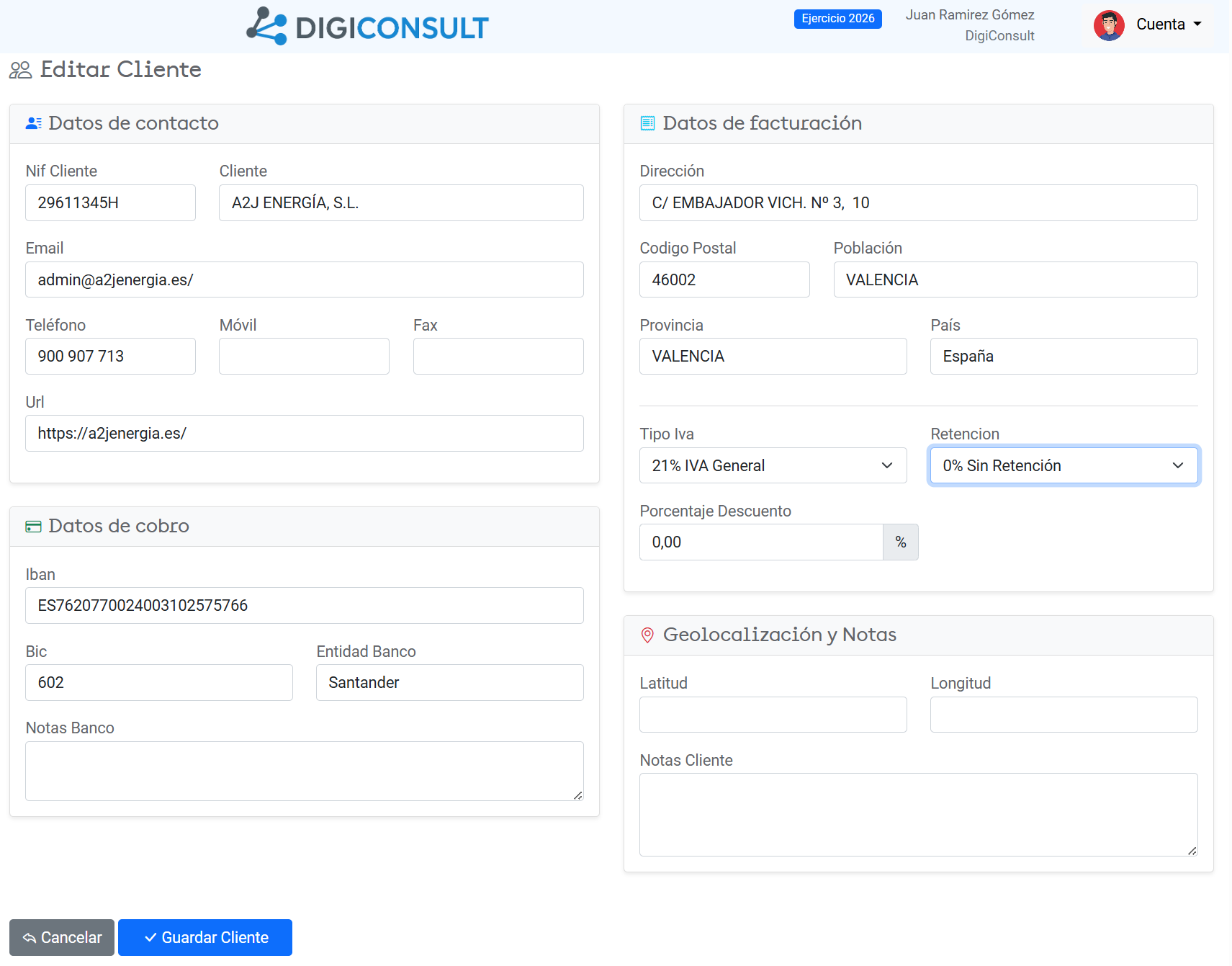Click the Geolocalización map pin icon
This screenshot has height=966, width=1232.
click(647, 635)
